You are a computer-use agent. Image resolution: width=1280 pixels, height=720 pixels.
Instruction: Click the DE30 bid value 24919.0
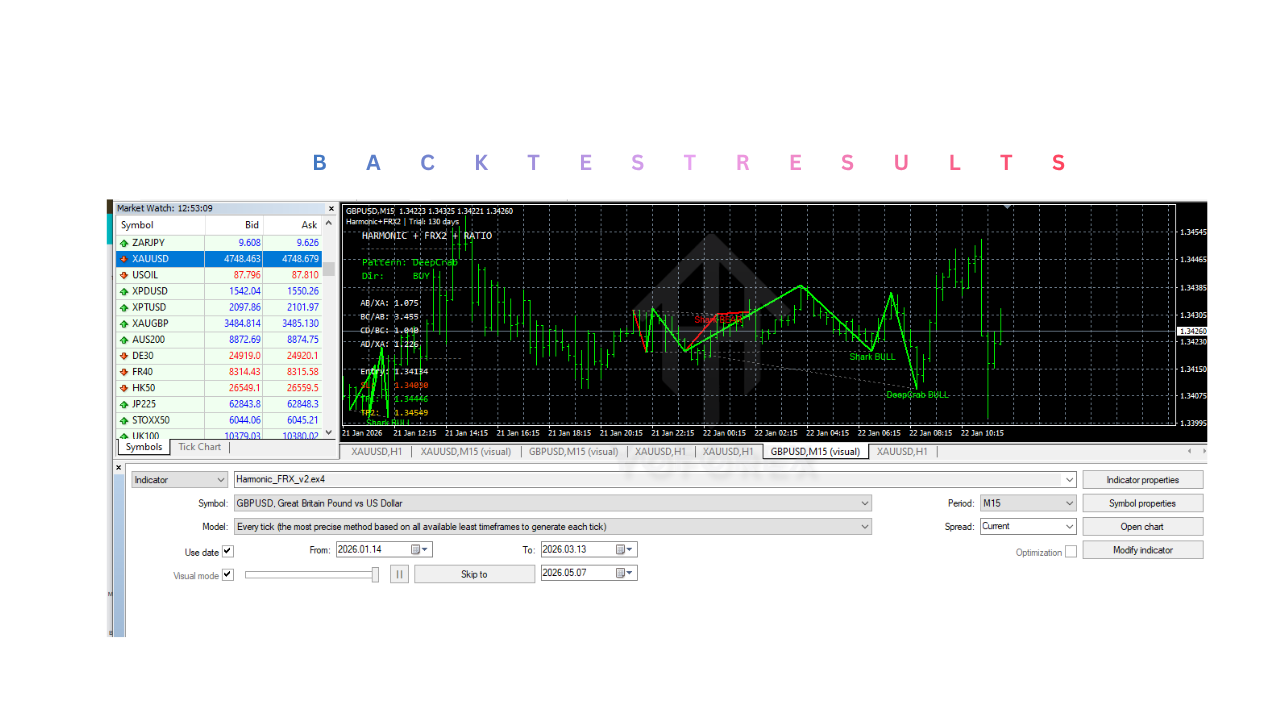245,355
